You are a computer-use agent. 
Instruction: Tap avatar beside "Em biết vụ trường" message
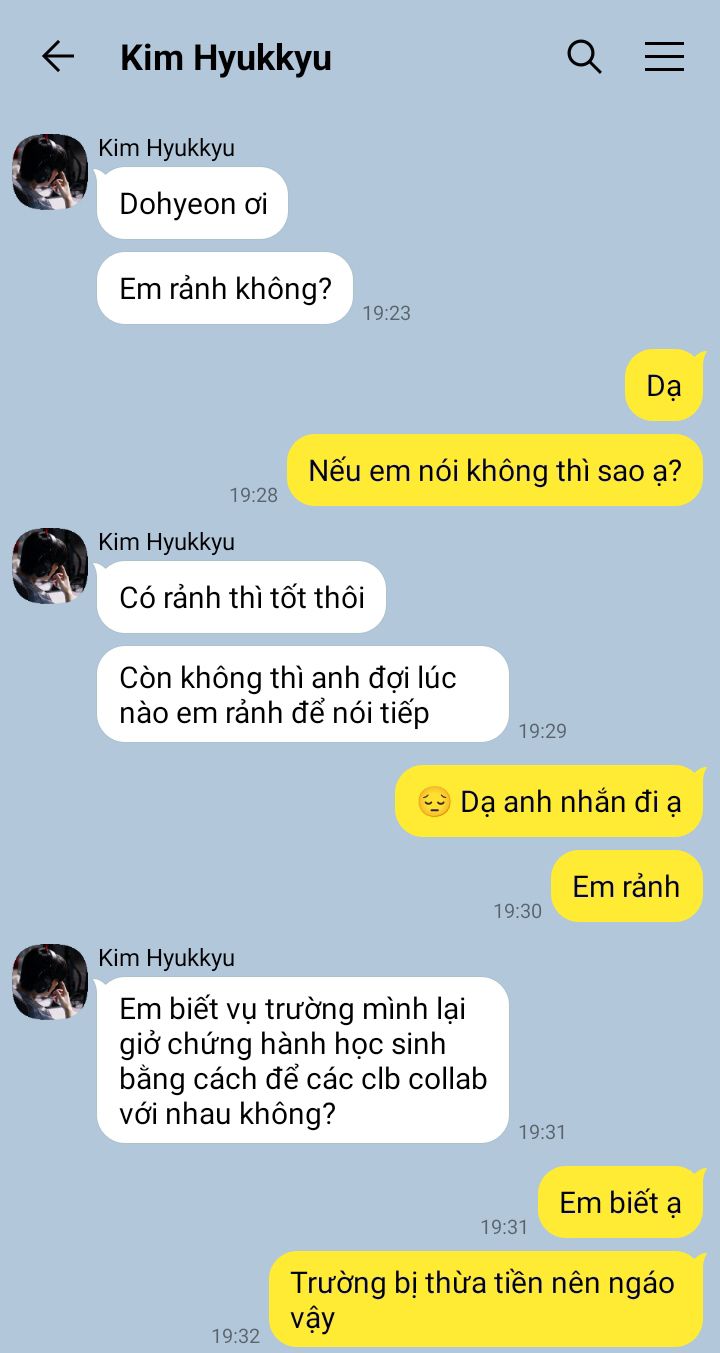click(50, 982)
